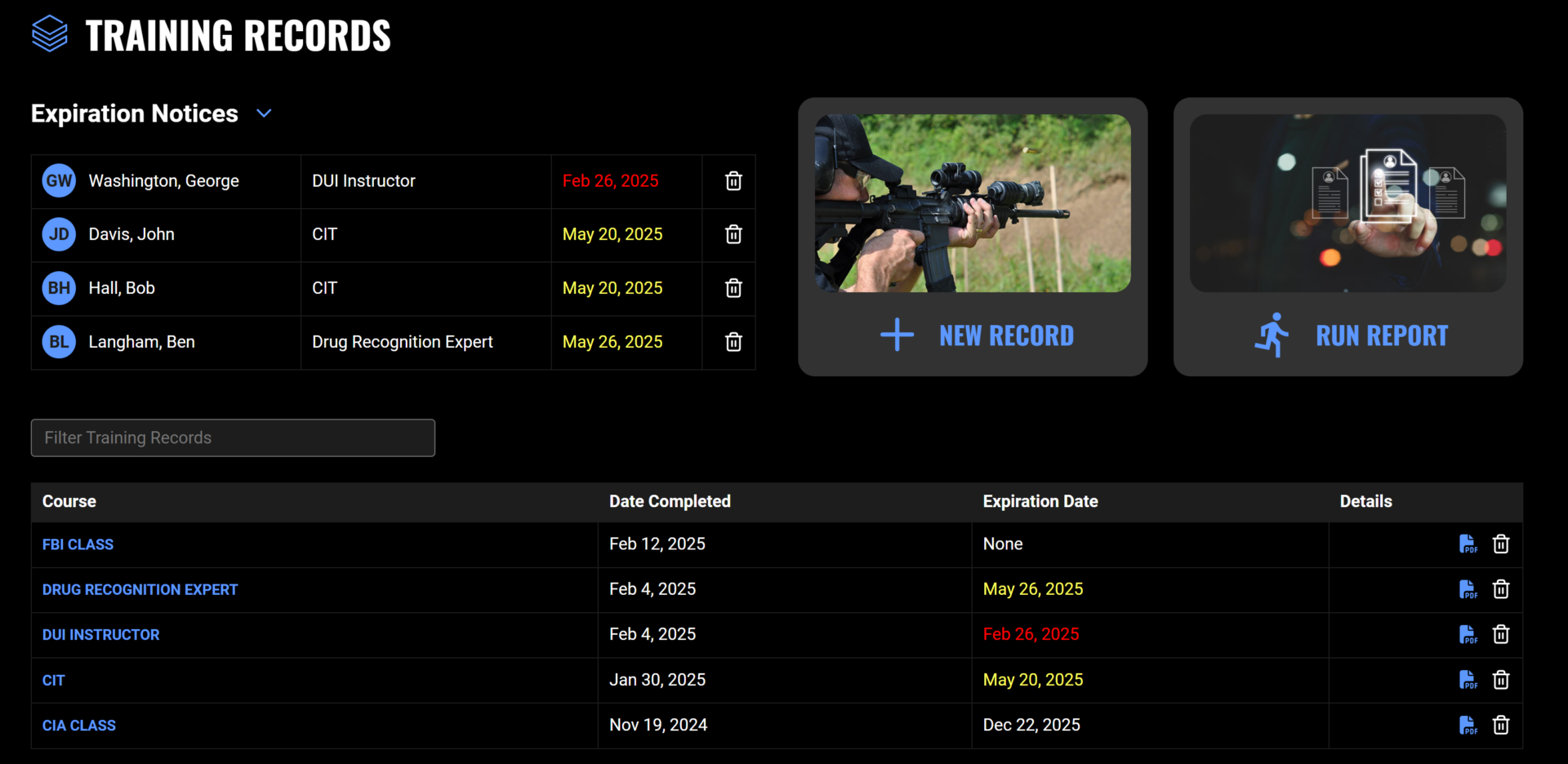Delete the Drug Recognition Expert training record
This screenshot has width=1568, height=764.
click(x=1501, y=589)
